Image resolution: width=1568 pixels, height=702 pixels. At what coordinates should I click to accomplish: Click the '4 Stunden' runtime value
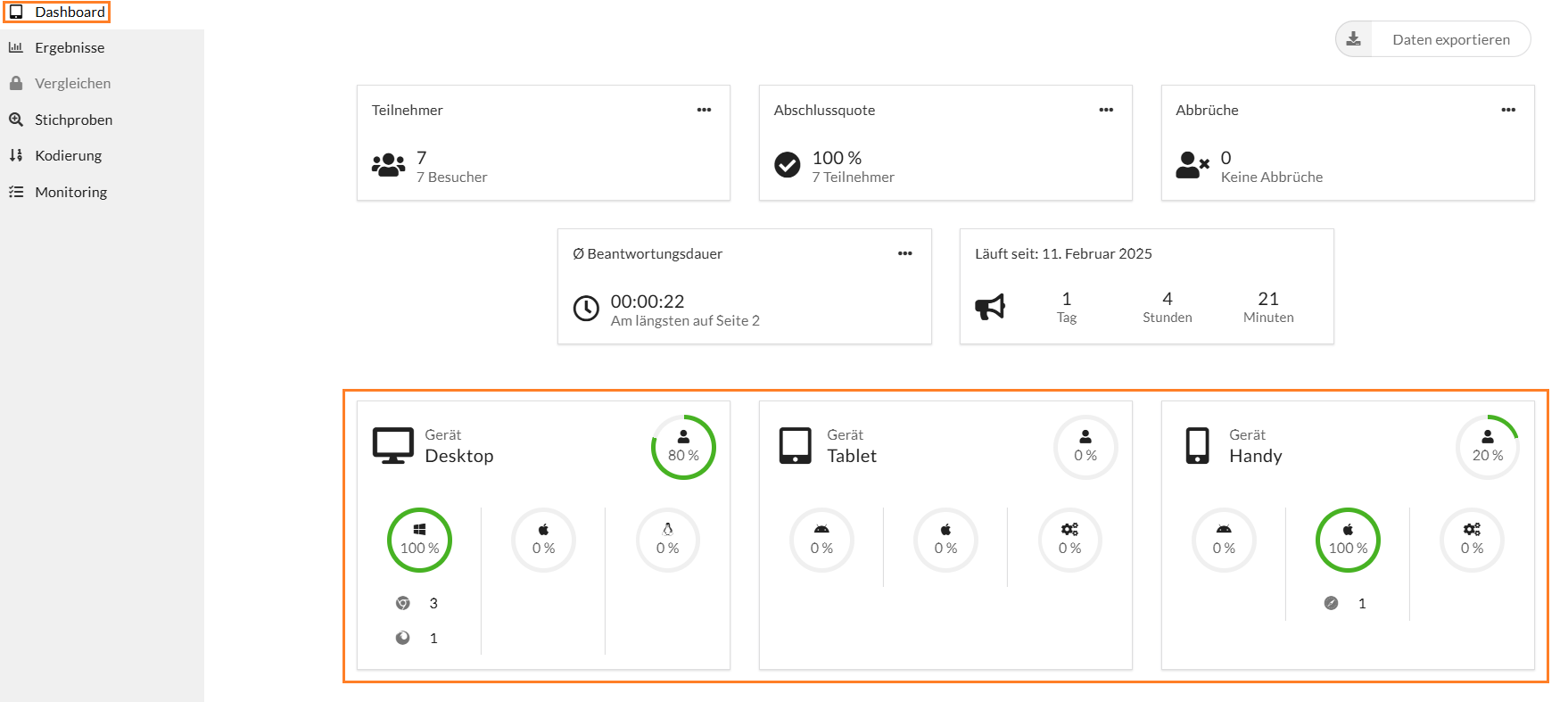(1168, 307)
